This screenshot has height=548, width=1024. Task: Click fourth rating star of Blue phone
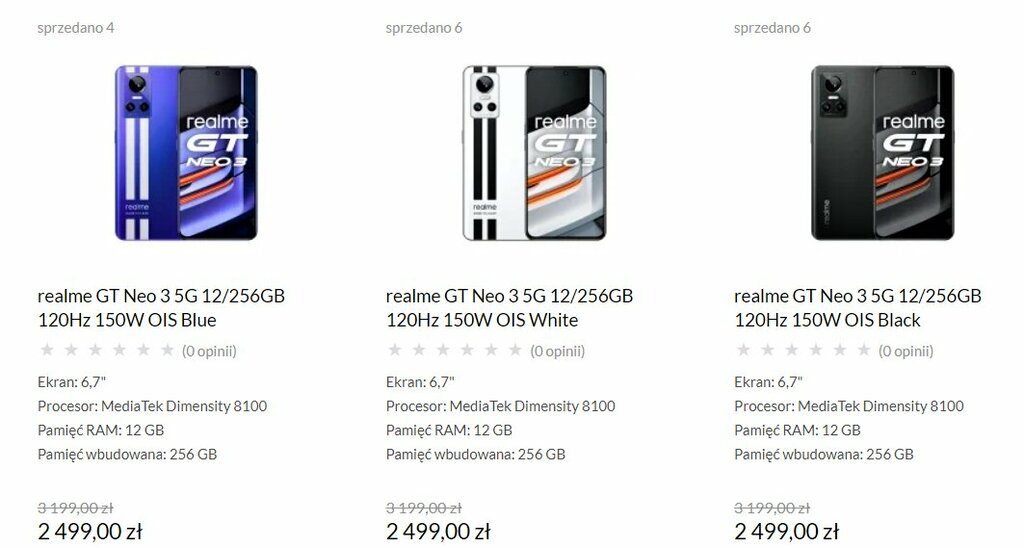(119, 350)
